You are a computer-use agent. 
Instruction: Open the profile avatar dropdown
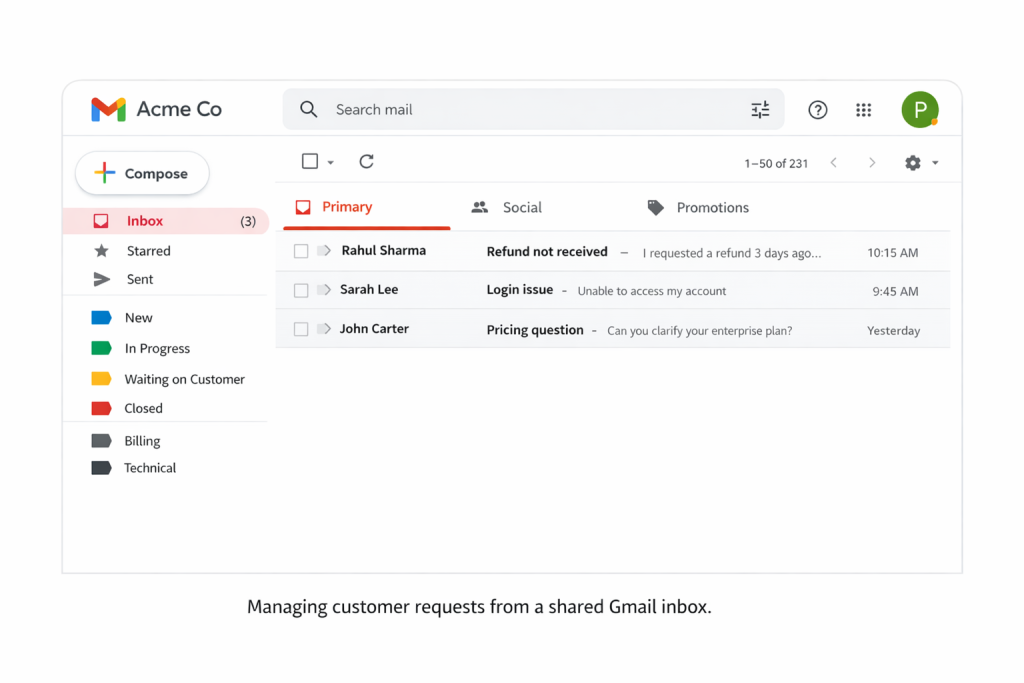tap(920, 110)
